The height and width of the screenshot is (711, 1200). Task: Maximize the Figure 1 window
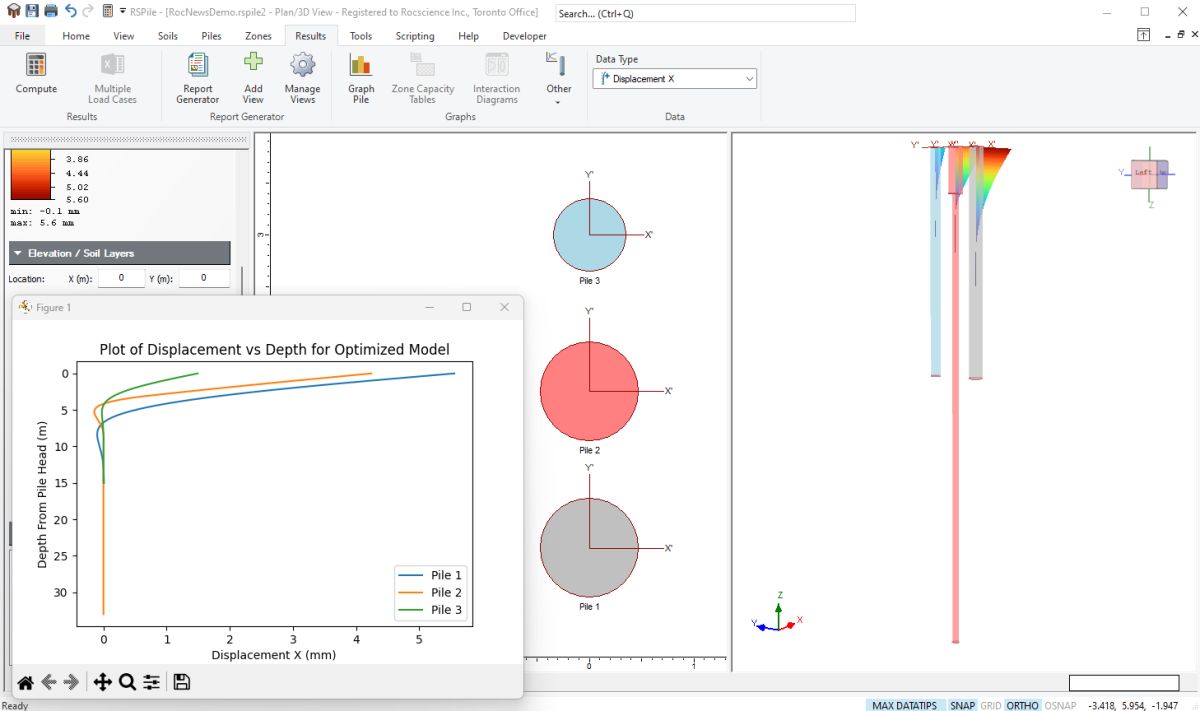pos(466,307)
